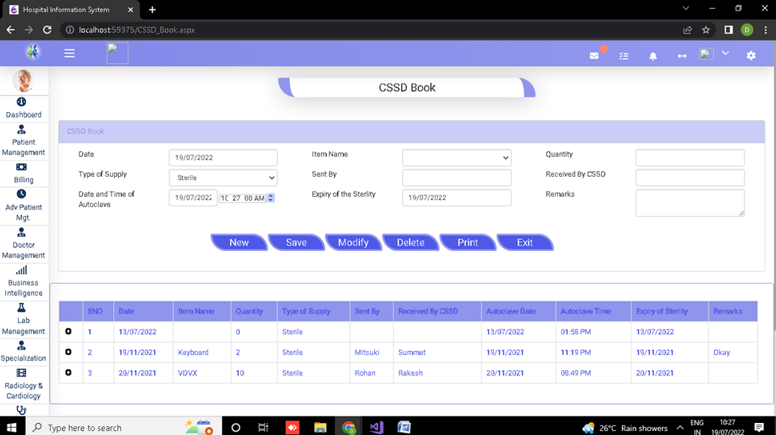
Task: Open the Type of Supply dropdown
Action: point(223,178)
